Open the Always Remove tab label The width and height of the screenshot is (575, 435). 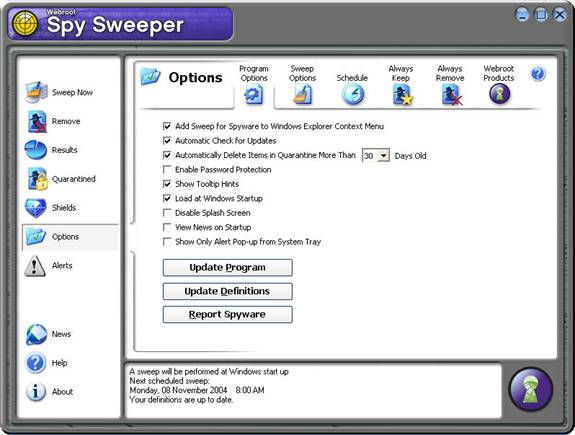point(450,73)
